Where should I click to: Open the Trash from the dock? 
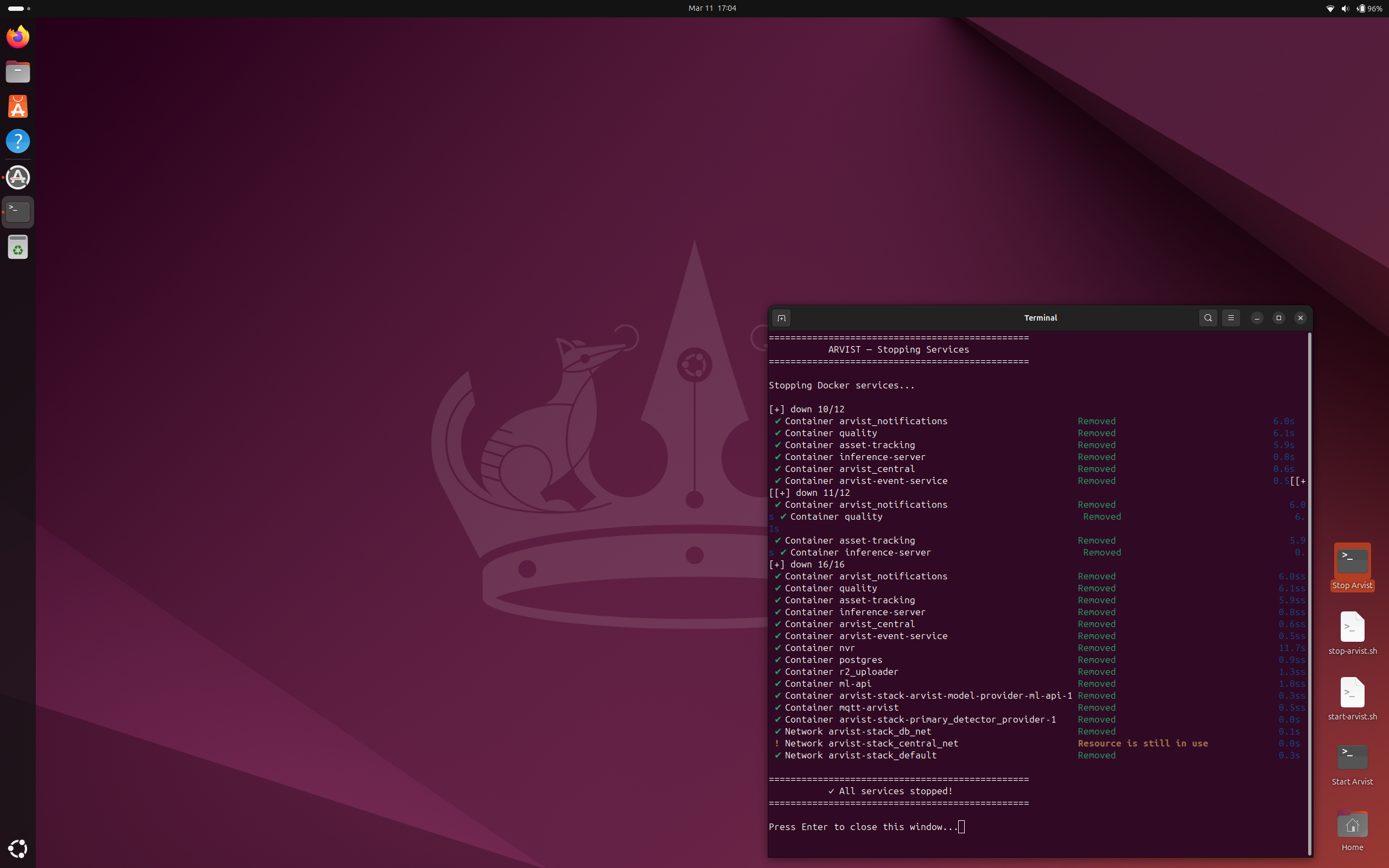click(18, 247)
